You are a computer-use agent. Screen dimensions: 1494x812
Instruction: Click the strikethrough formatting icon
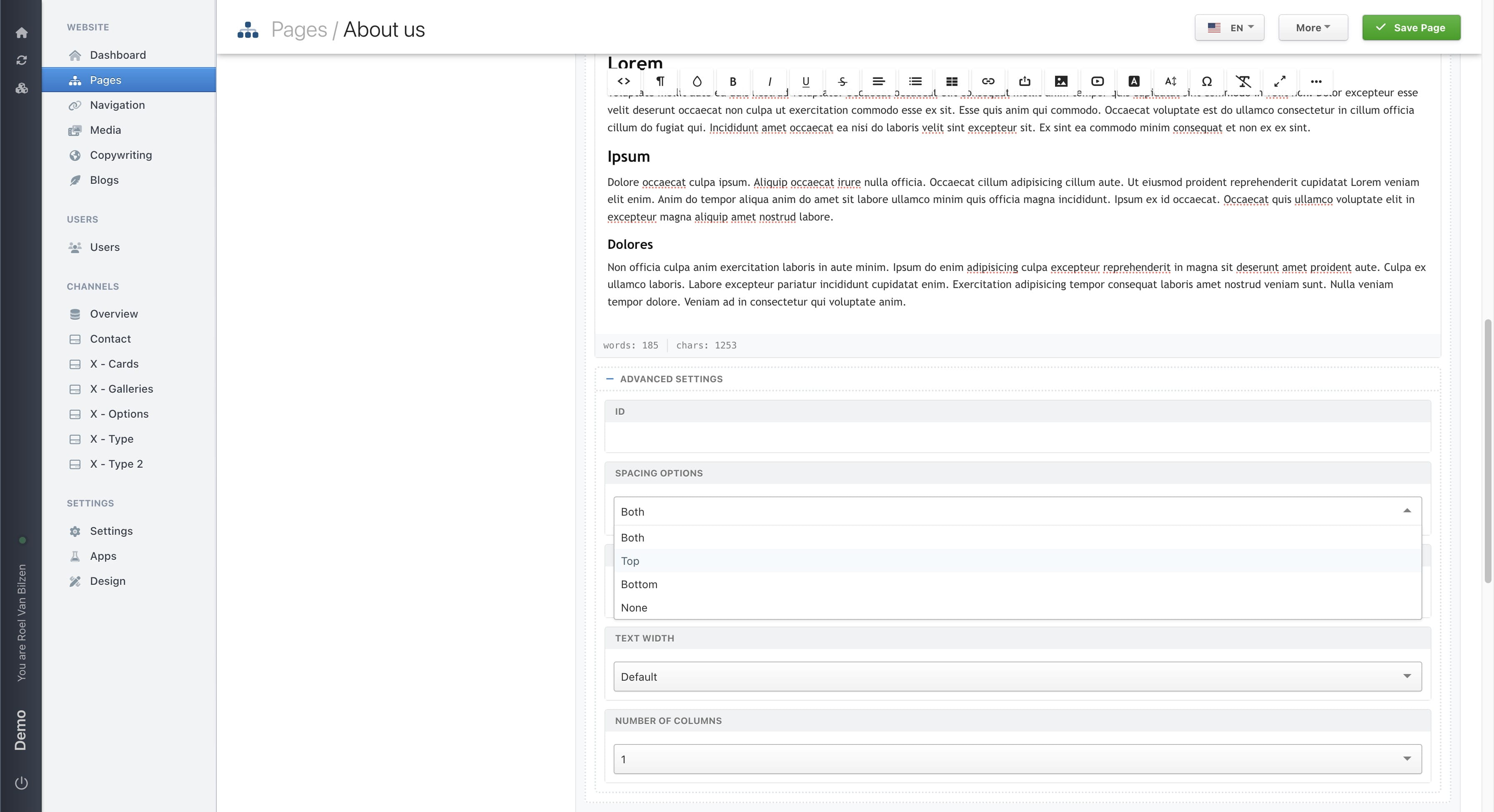click(842, 81)
